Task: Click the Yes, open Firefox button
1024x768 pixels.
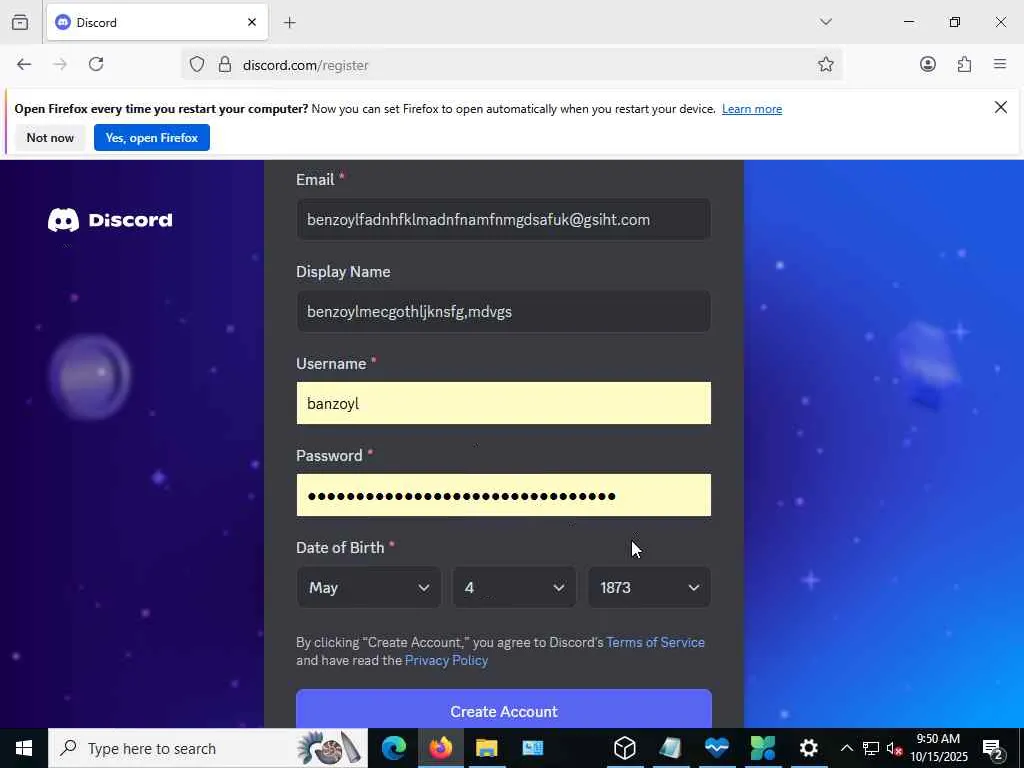Action: (x=152, y=138)
